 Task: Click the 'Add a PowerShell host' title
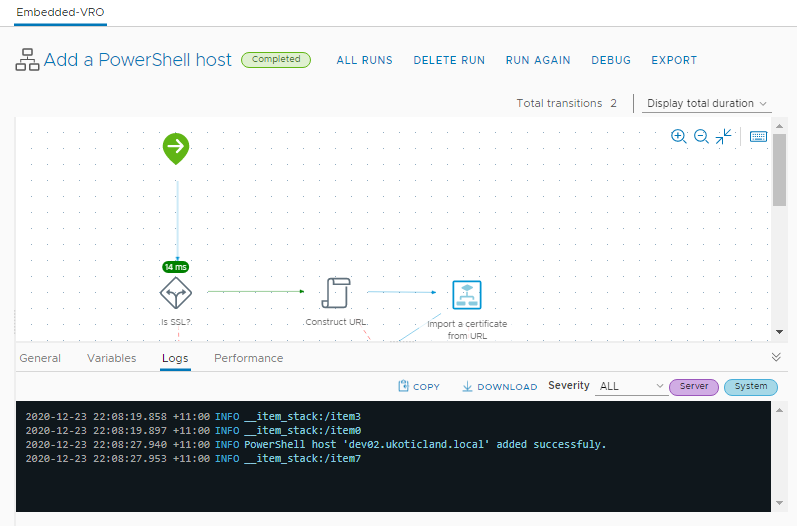tap(137, 60)
